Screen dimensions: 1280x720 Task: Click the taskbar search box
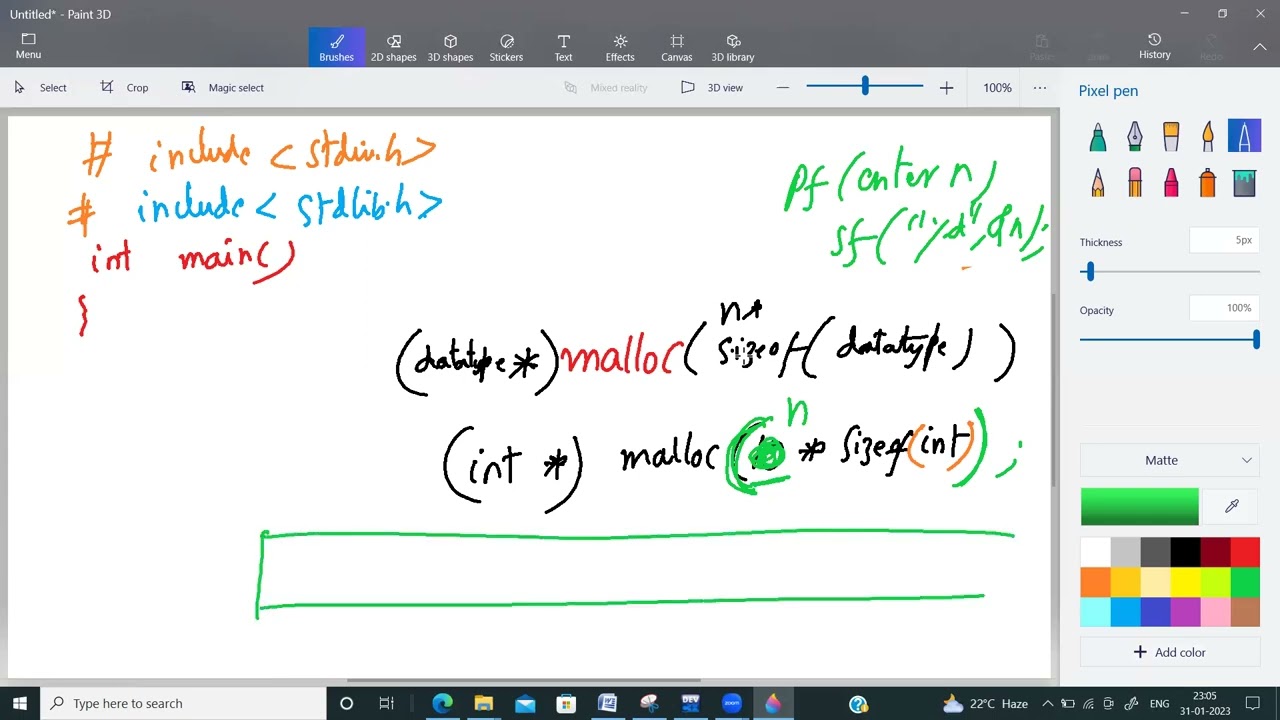click(183, 703)
